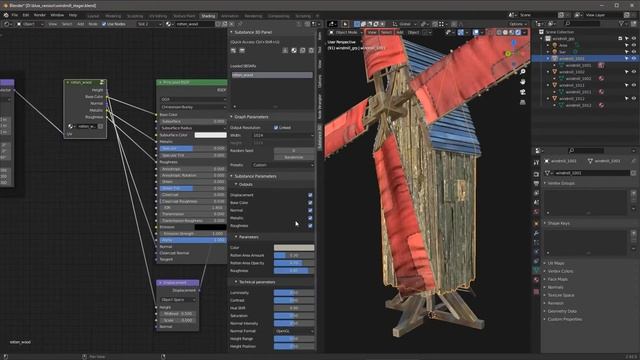The height and width of the screenshot is (360, 640).
Task: Click the Subsurface Color swatch in Principled BSDF
Action: [x=211, y=135]
